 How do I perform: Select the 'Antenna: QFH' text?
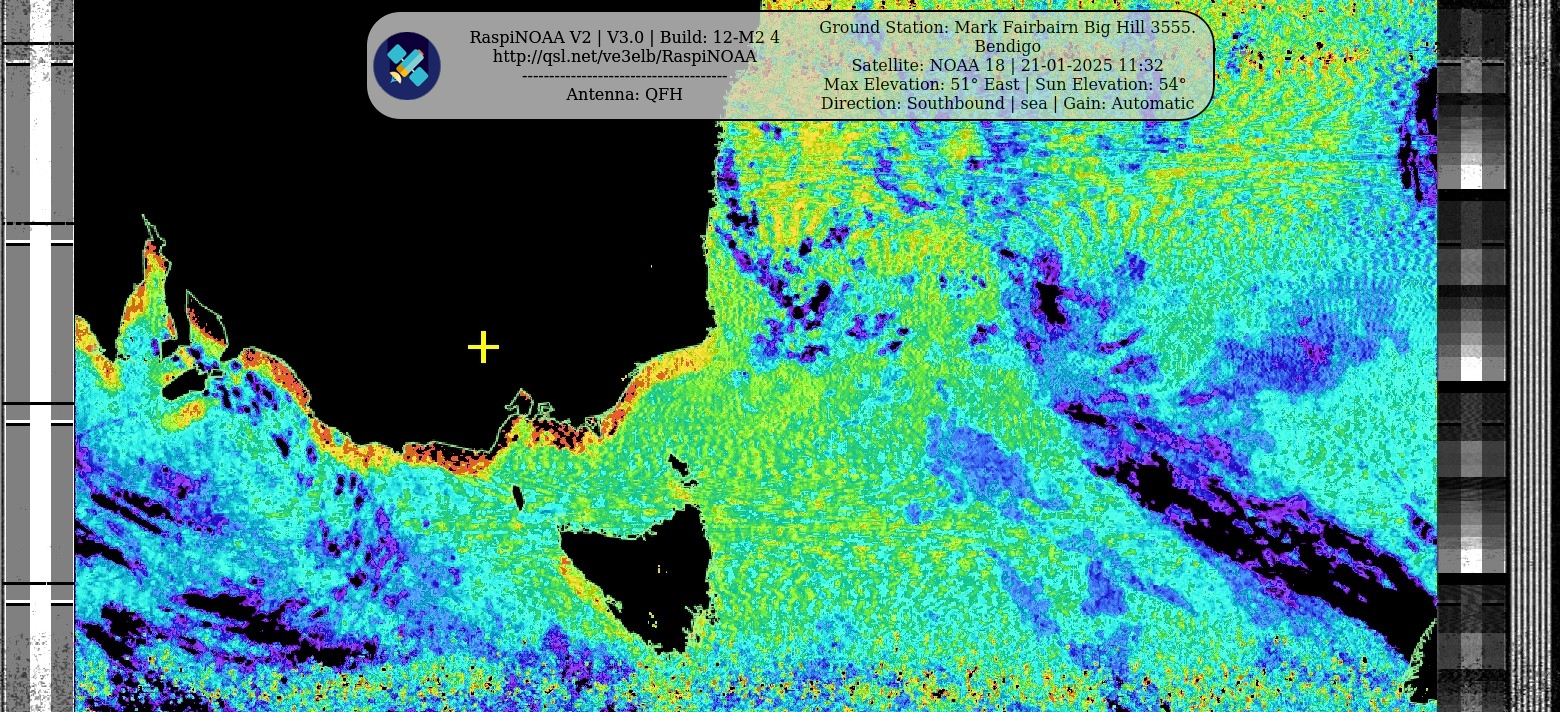point(625,95)
